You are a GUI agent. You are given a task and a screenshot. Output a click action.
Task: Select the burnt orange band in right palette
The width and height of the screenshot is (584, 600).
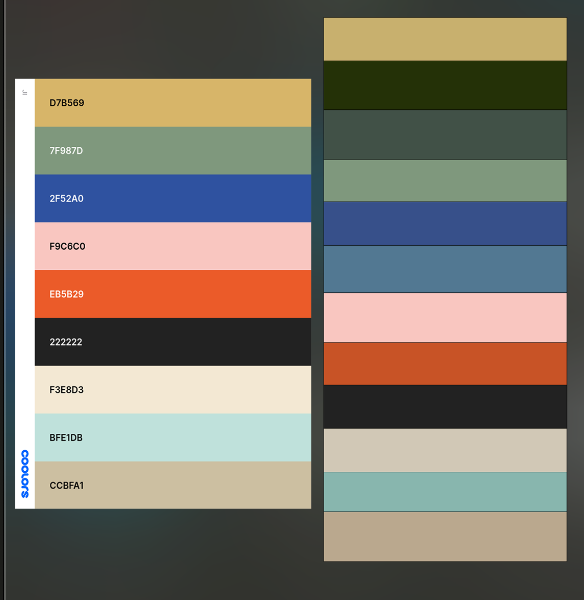click(445, 364)
